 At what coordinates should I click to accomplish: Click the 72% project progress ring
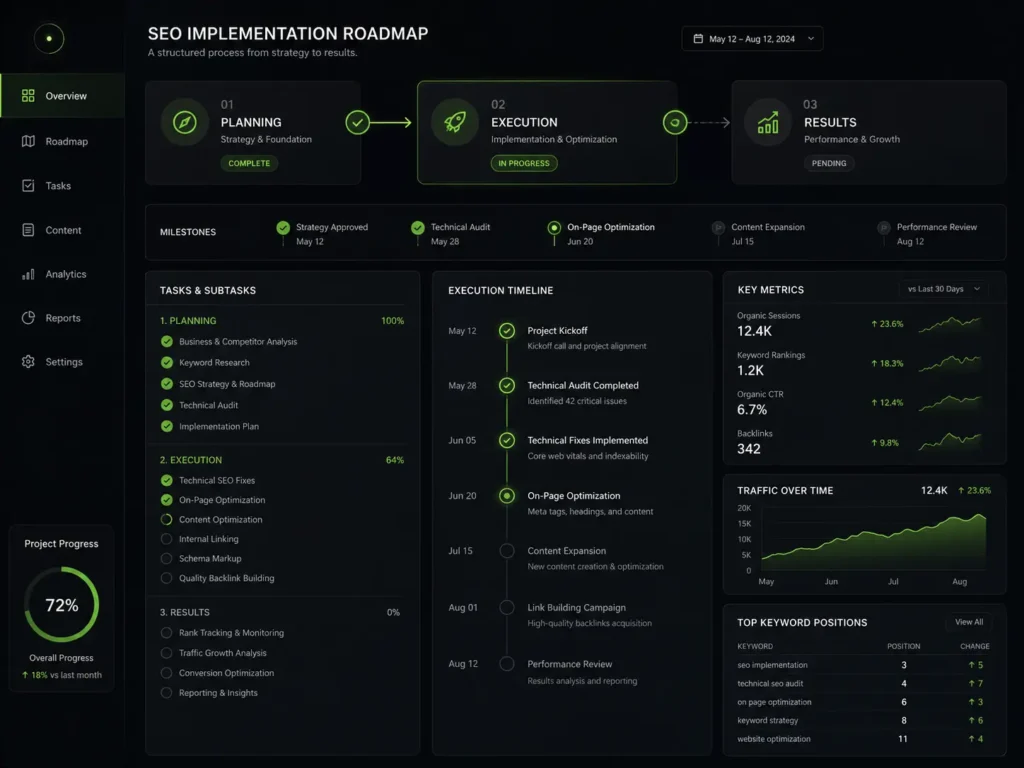(x=61, y=605)
